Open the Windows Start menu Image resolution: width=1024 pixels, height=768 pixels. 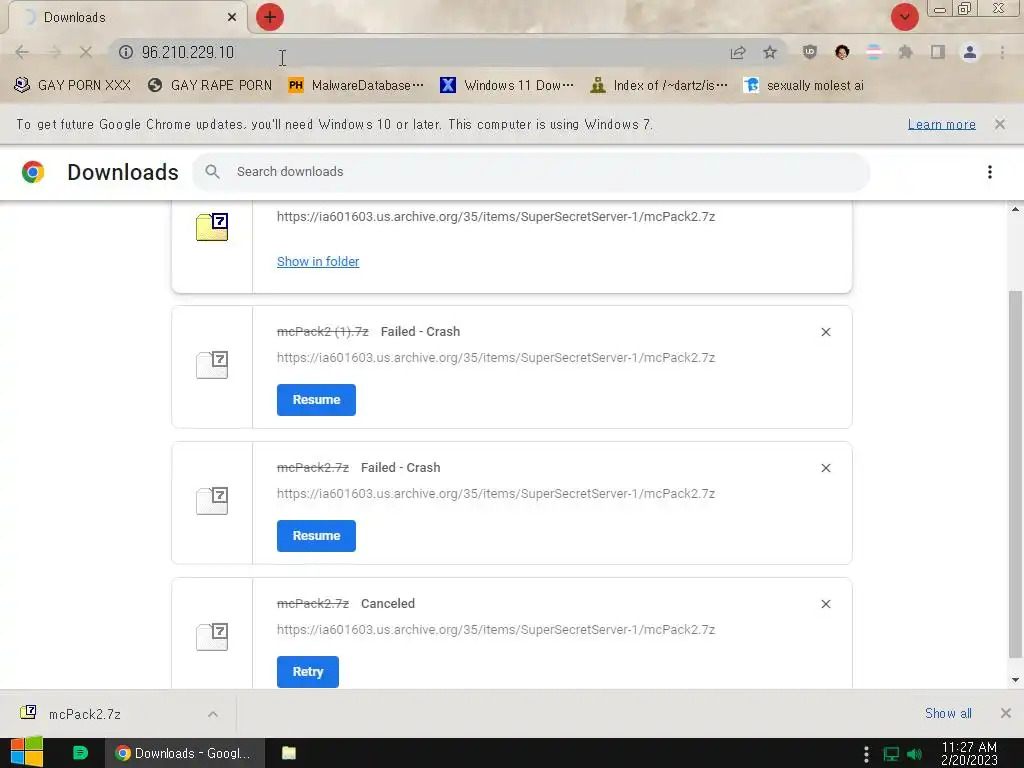(27, 753)
